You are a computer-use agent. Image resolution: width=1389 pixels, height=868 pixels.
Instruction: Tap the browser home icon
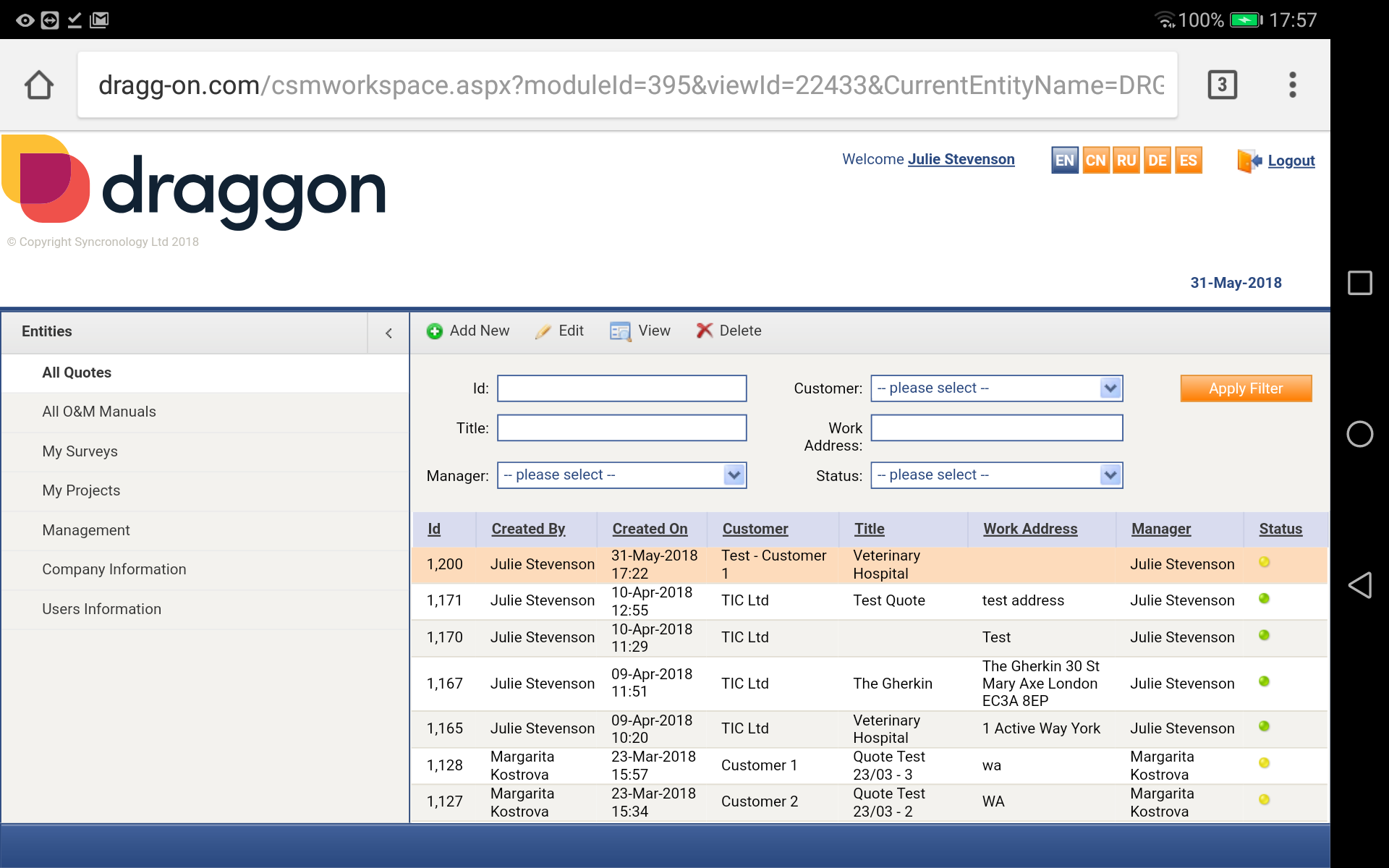tap(39, 85)
